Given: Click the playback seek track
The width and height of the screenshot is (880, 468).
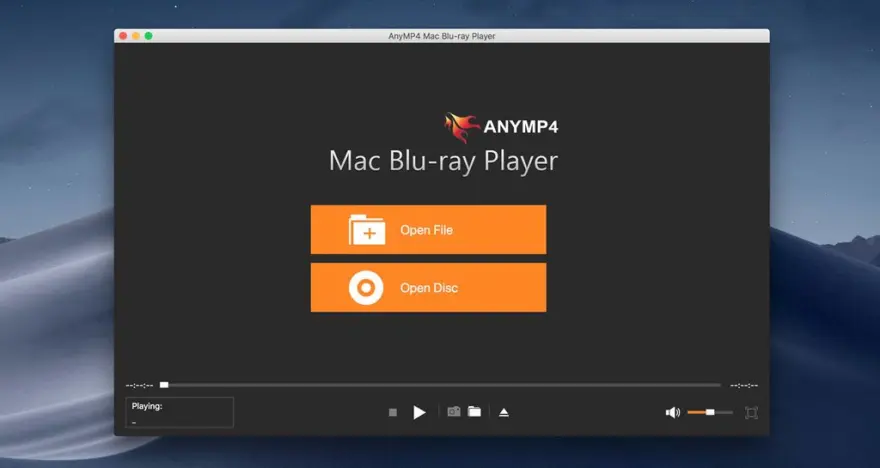Looking at the screenshot, I should [x=441, y=385].
